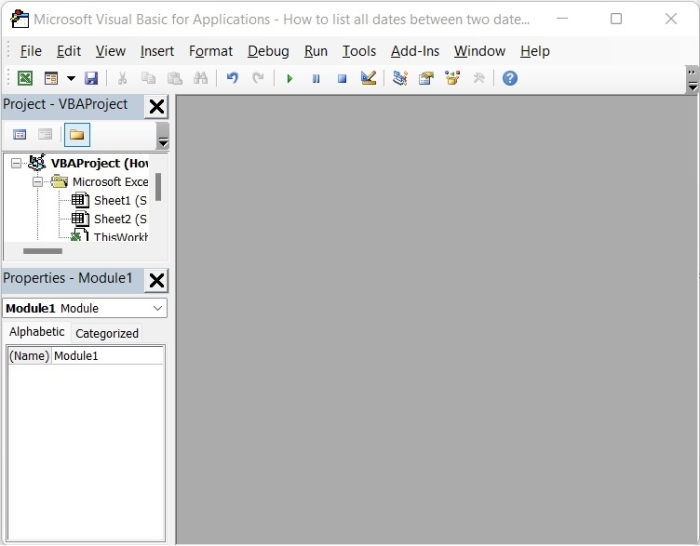Toggle Design Mode icon in toolbar
Viewport: 700px width, 546px height.
point(368,78)
